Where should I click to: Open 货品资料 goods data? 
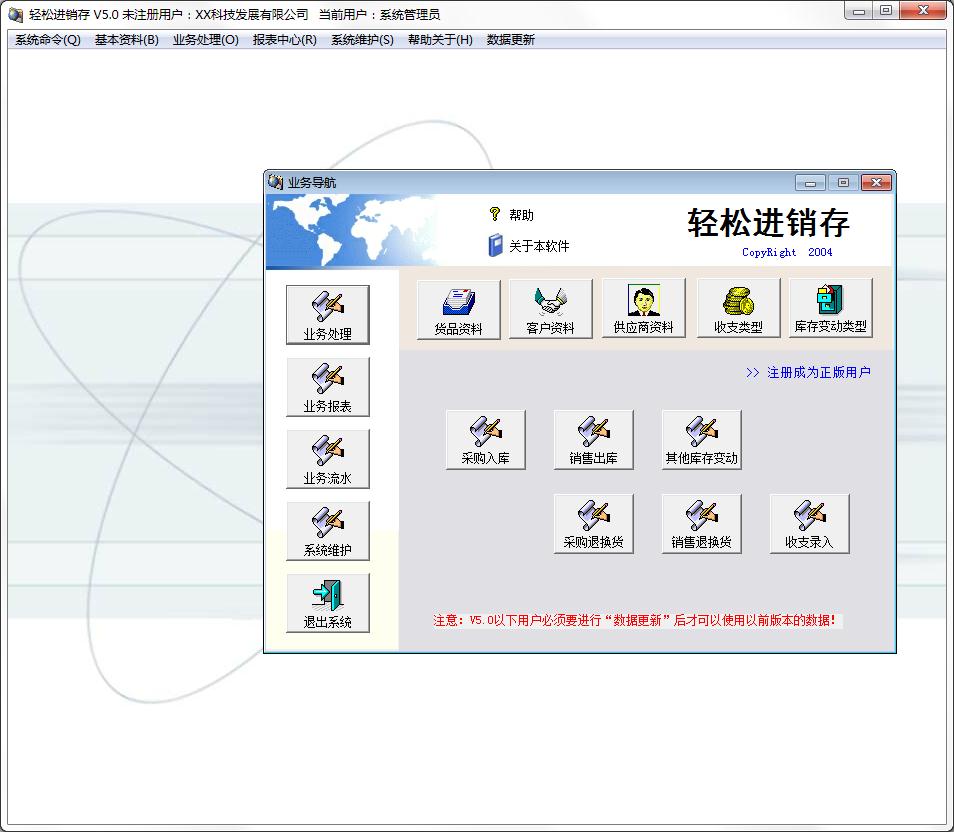(459, 309)
